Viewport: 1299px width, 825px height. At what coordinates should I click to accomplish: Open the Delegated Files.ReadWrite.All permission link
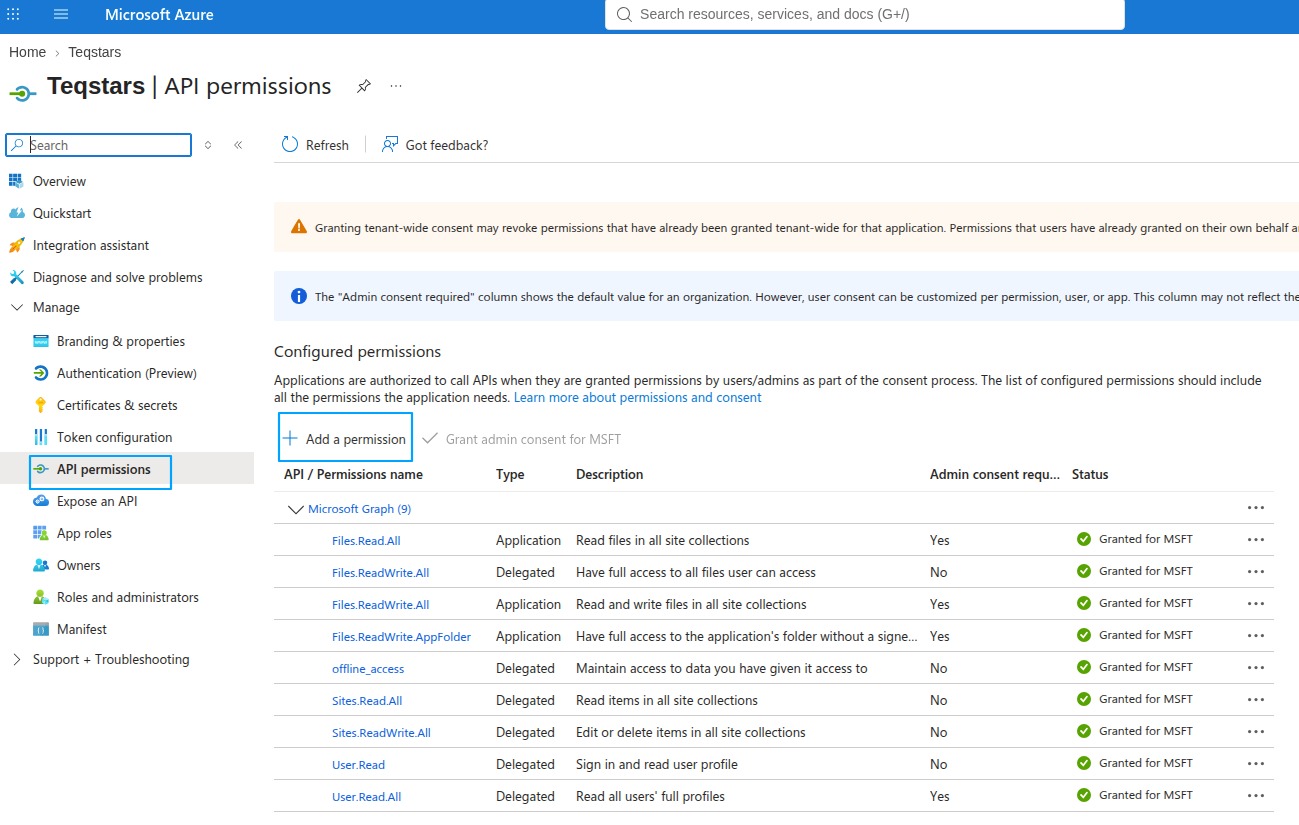380,573
